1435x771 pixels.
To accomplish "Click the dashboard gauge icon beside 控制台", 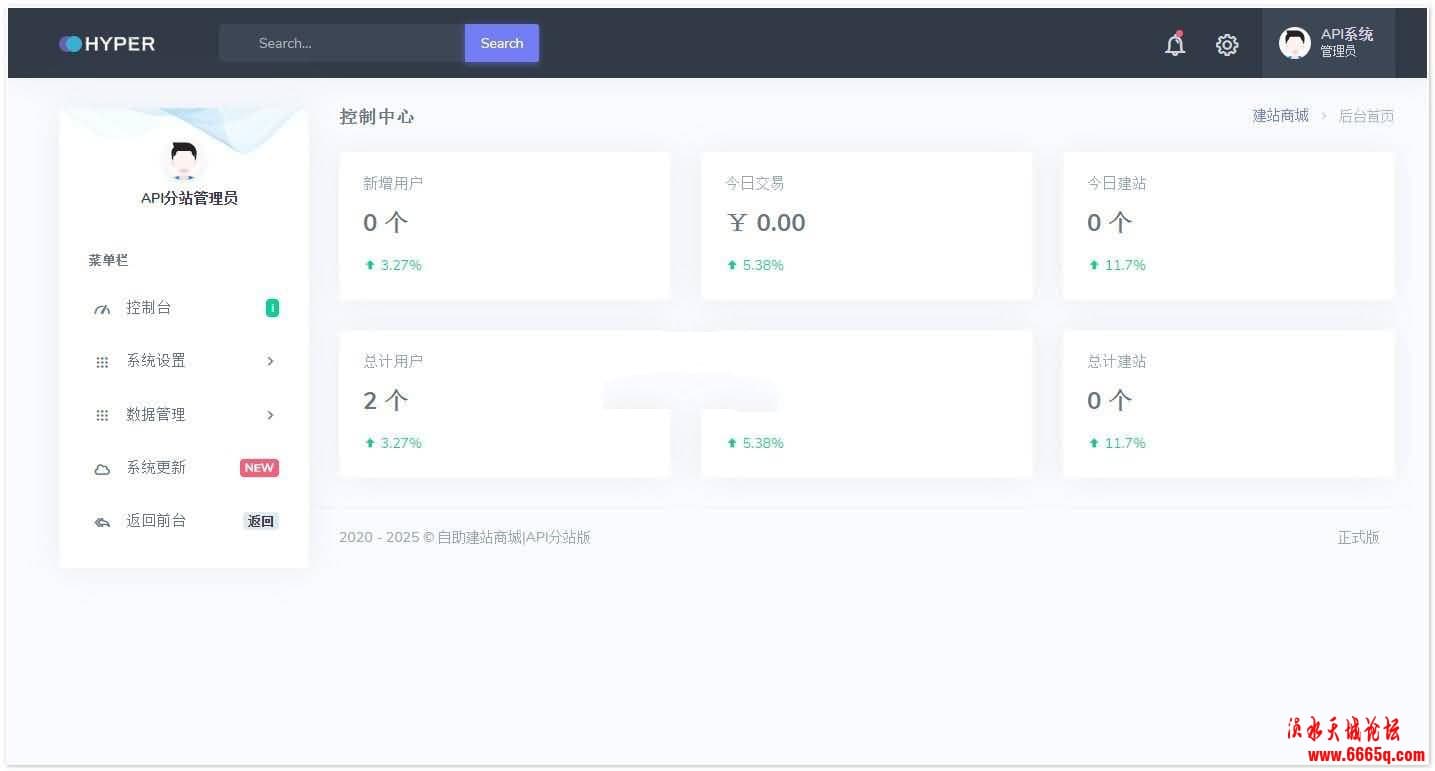I will click(102, 308).
